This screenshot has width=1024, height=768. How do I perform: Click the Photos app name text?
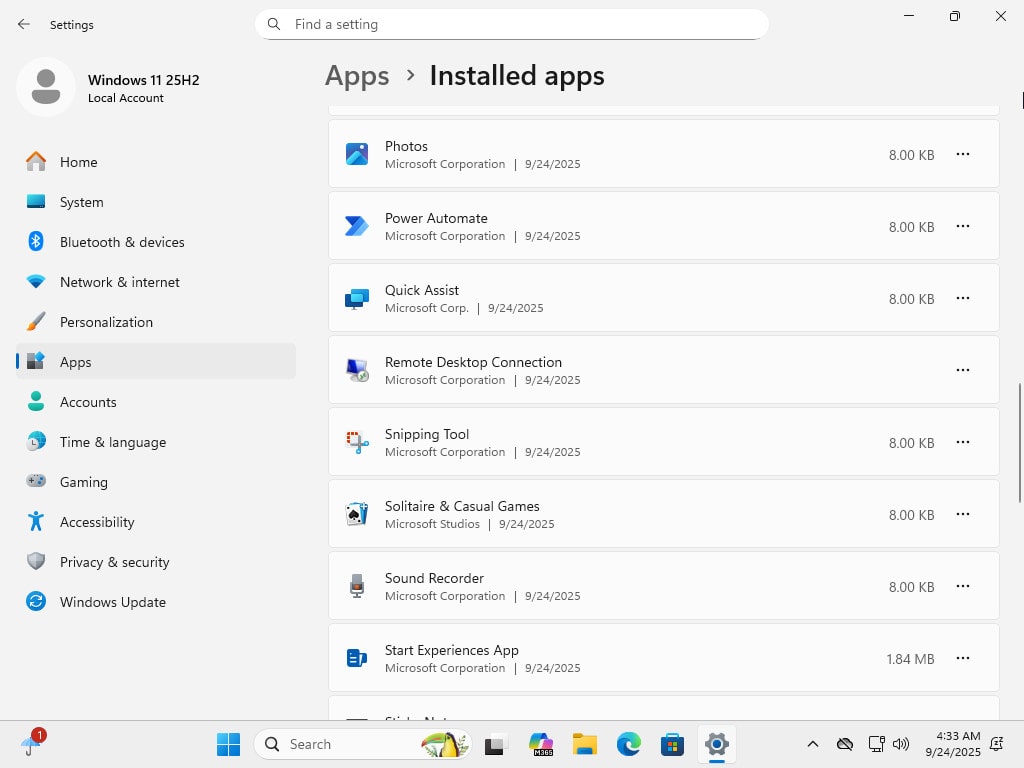point(406,146)
